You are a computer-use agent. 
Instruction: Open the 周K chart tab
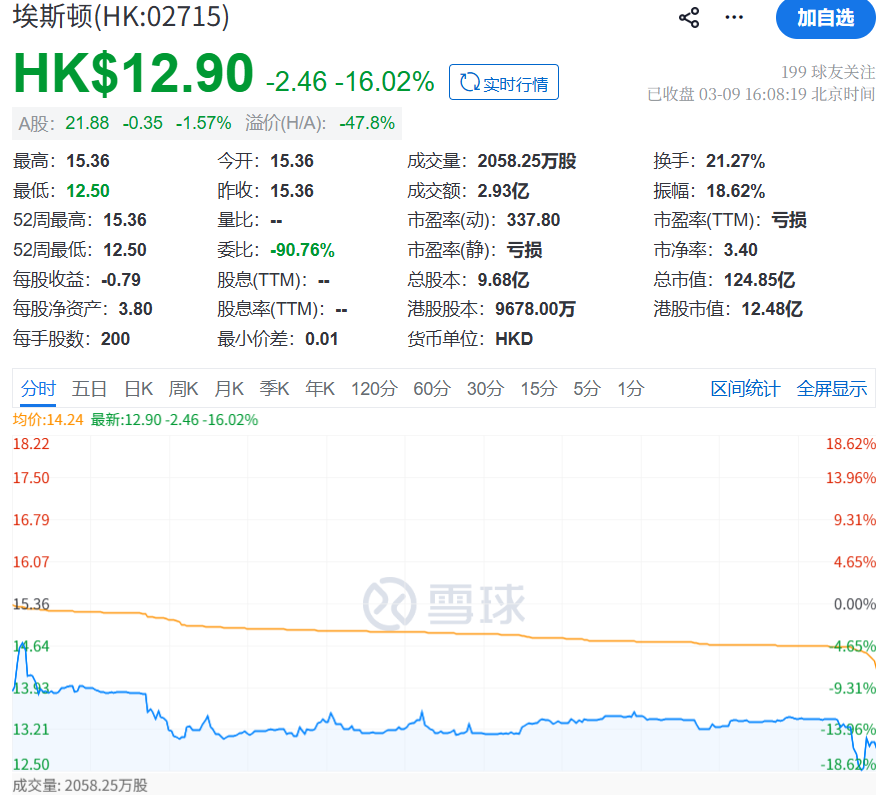tap(184, 389)
